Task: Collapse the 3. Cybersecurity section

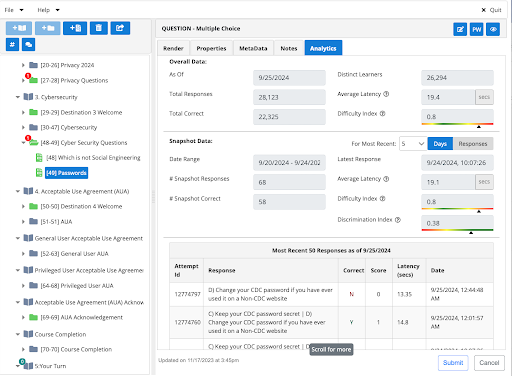Action: coord(18,97)
